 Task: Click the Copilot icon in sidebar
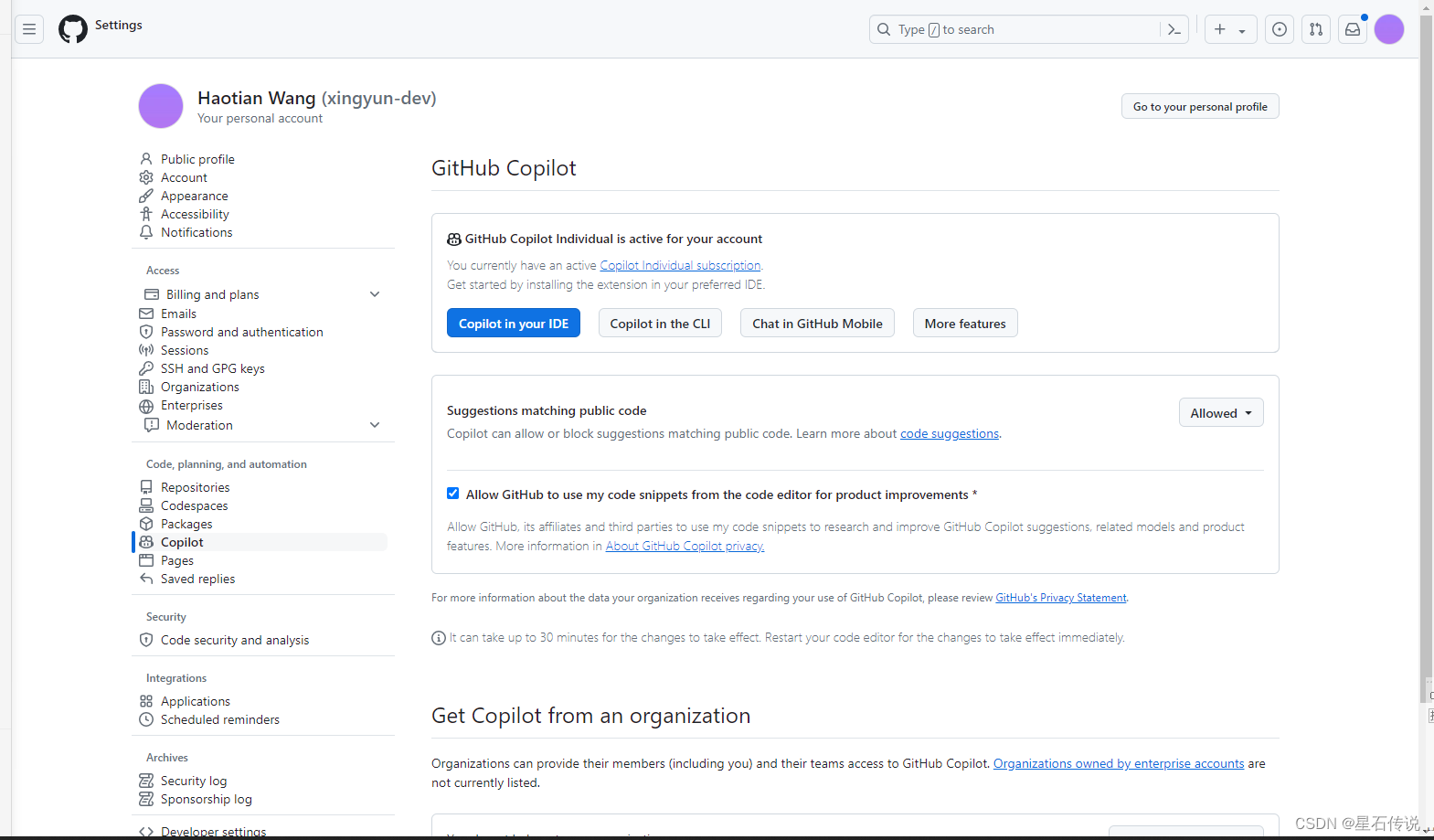tap(146, 542)
